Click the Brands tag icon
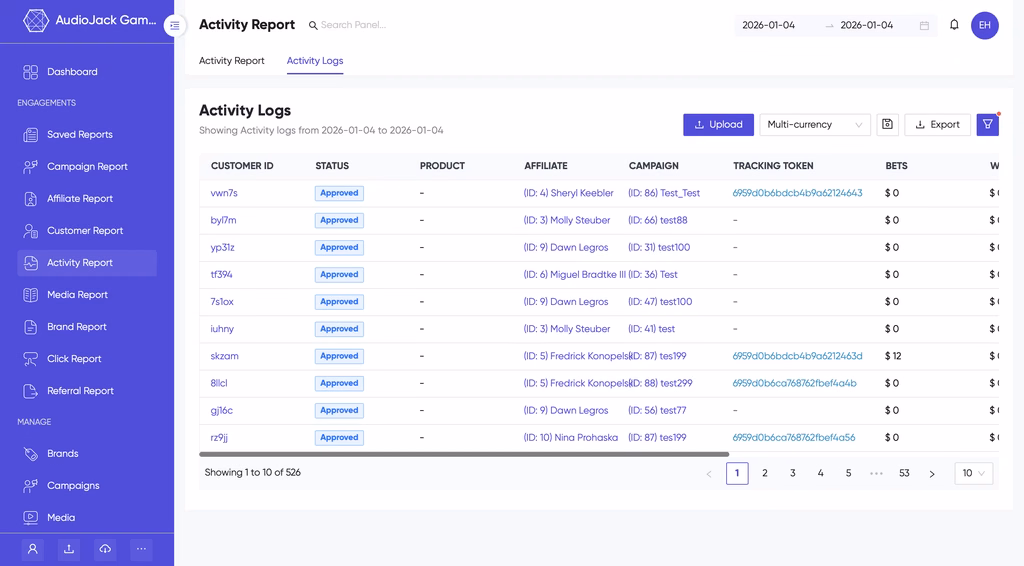 pyautogui.click(x=31, y=453)
